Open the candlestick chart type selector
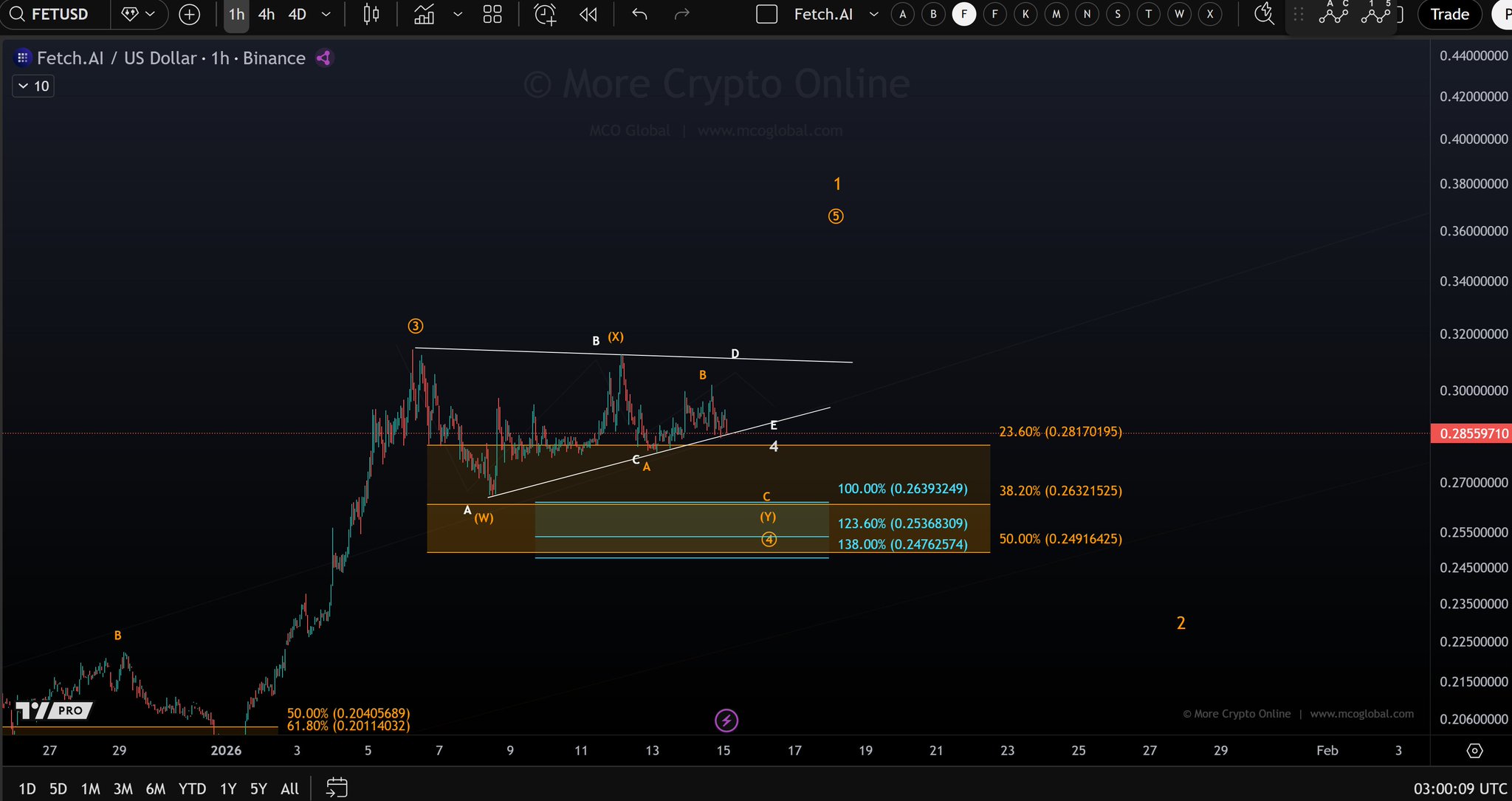 click(x=371, y=14)
